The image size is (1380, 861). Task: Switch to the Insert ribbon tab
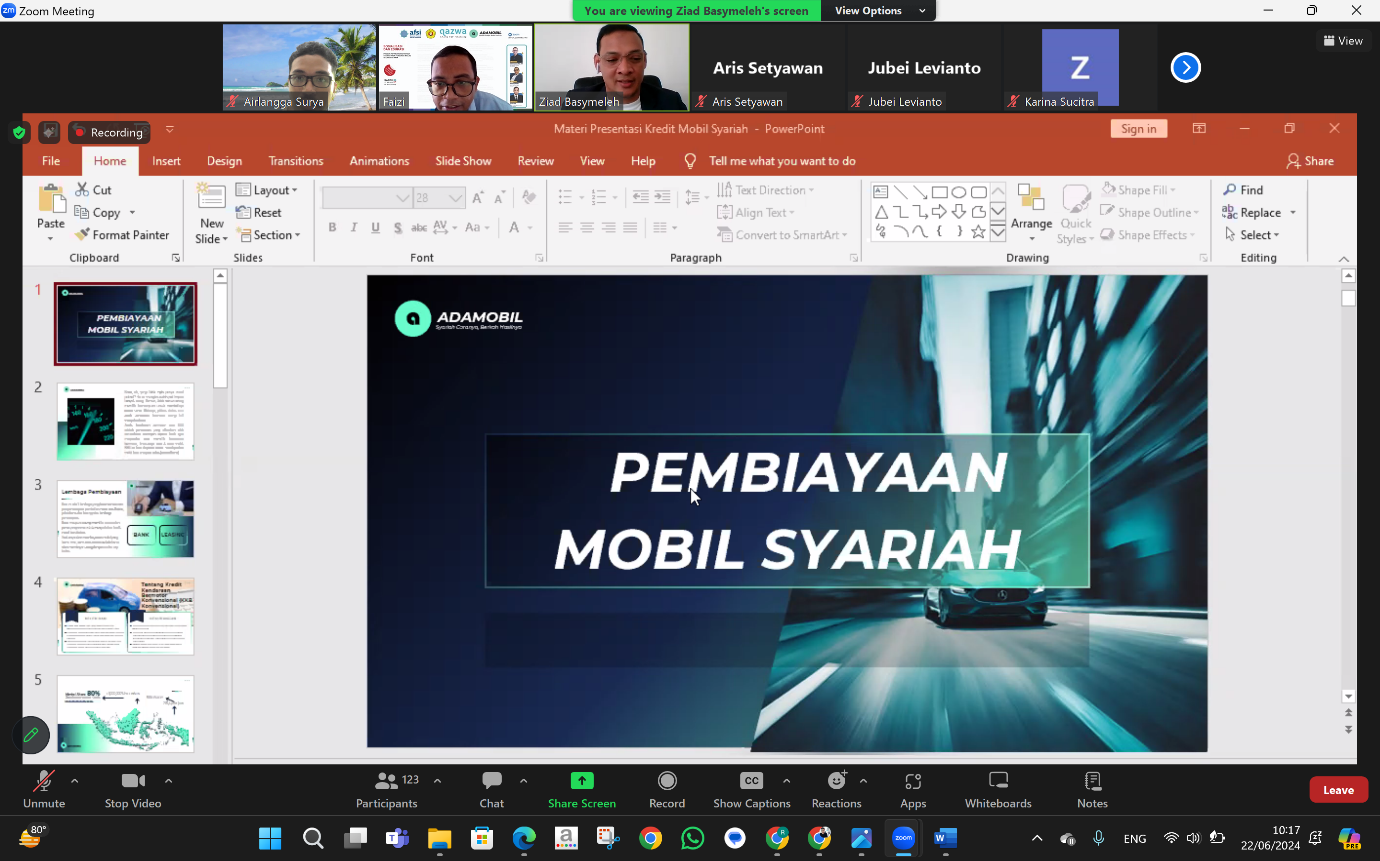click(166, 161)
